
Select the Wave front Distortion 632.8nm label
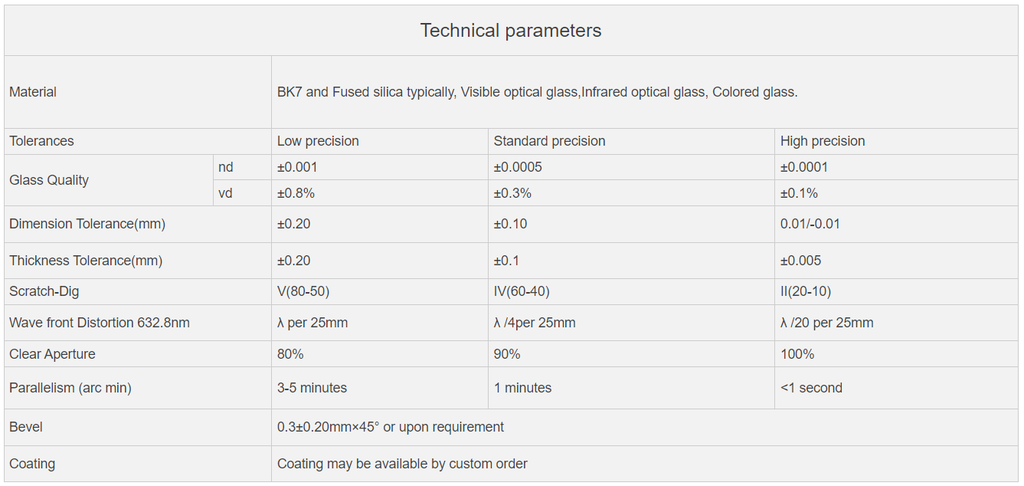[x=99, y=323]
